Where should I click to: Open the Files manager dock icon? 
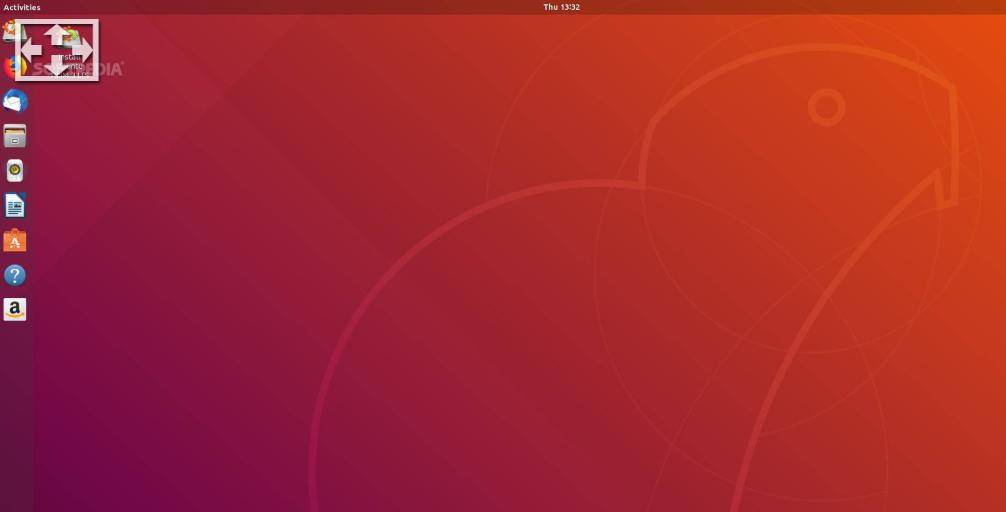15,136
